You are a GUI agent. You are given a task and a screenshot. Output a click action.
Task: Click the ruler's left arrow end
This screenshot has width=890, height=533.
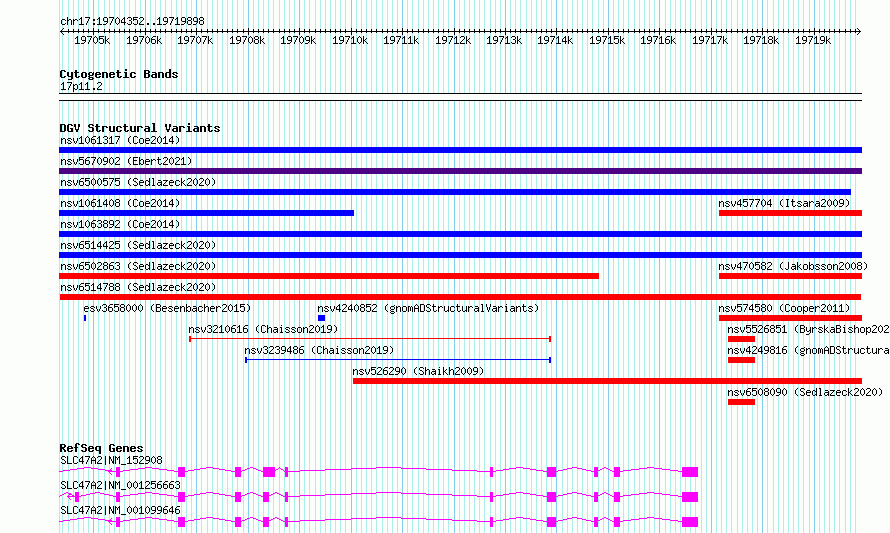[x=62, y=32]
